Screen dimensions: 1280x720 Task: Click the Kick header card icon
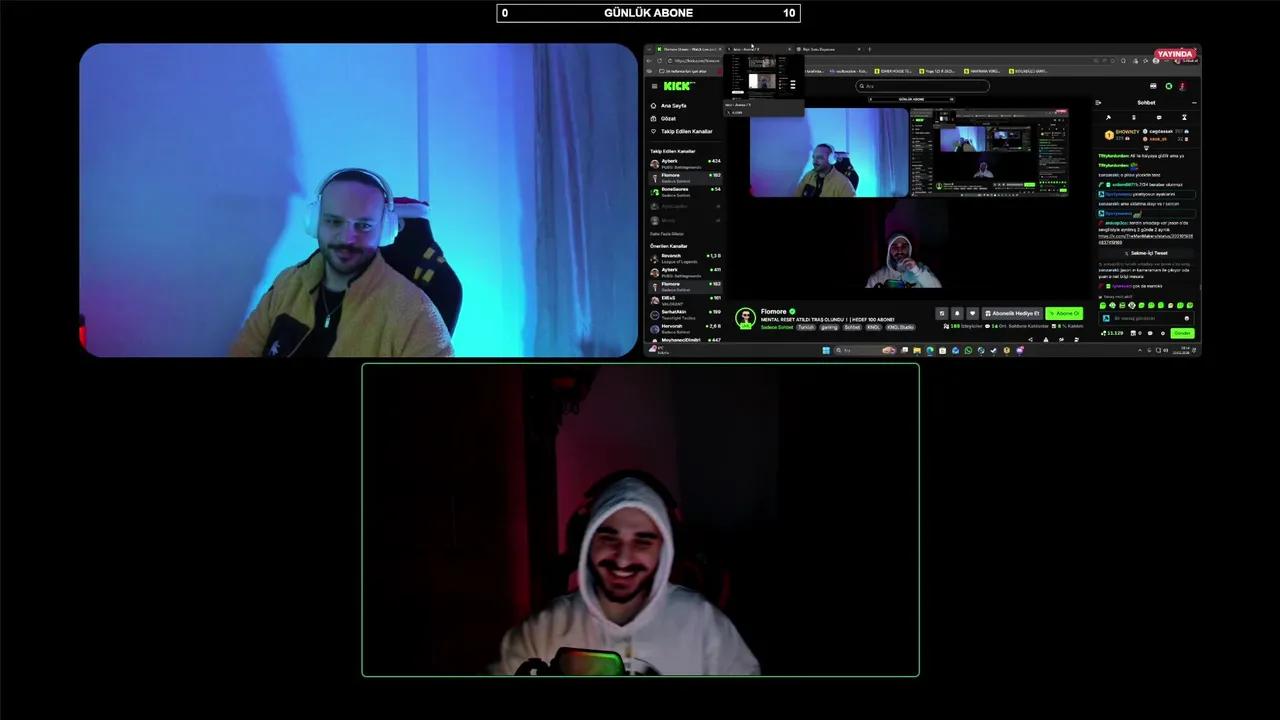1153,86
